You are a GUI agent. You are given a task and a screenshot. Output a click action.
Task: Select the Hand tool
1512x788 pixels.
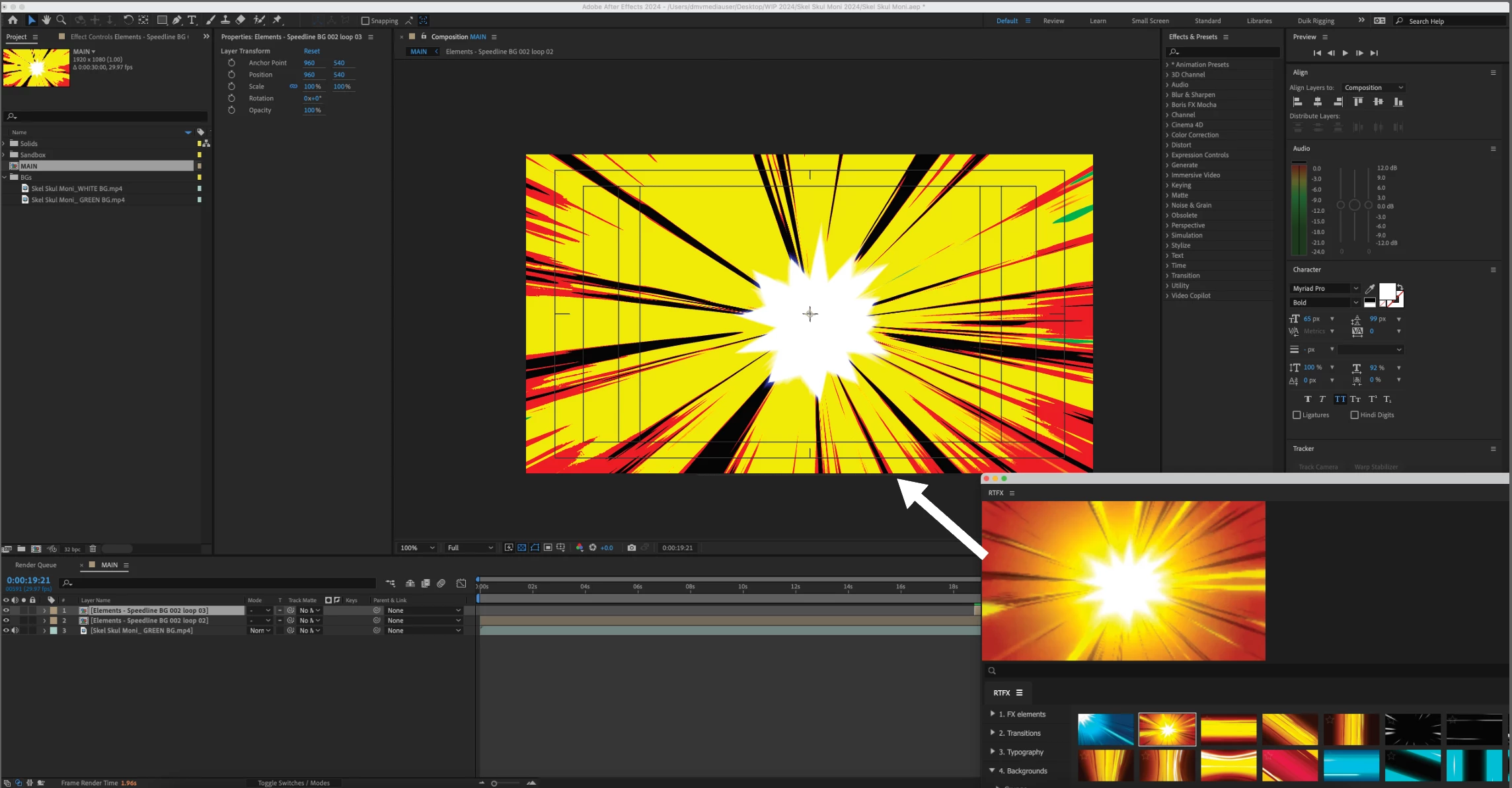46,20
